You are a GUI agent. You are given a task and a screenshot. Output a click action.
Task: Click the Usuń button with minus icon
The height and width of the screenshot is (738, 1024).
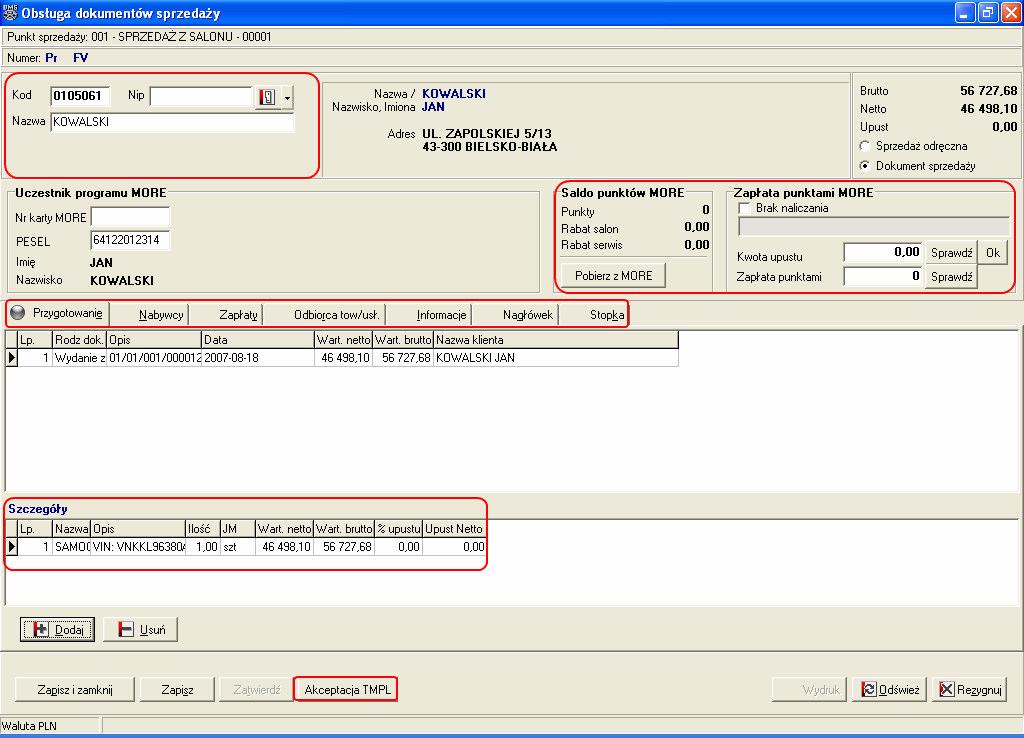(x=140, y=630)
